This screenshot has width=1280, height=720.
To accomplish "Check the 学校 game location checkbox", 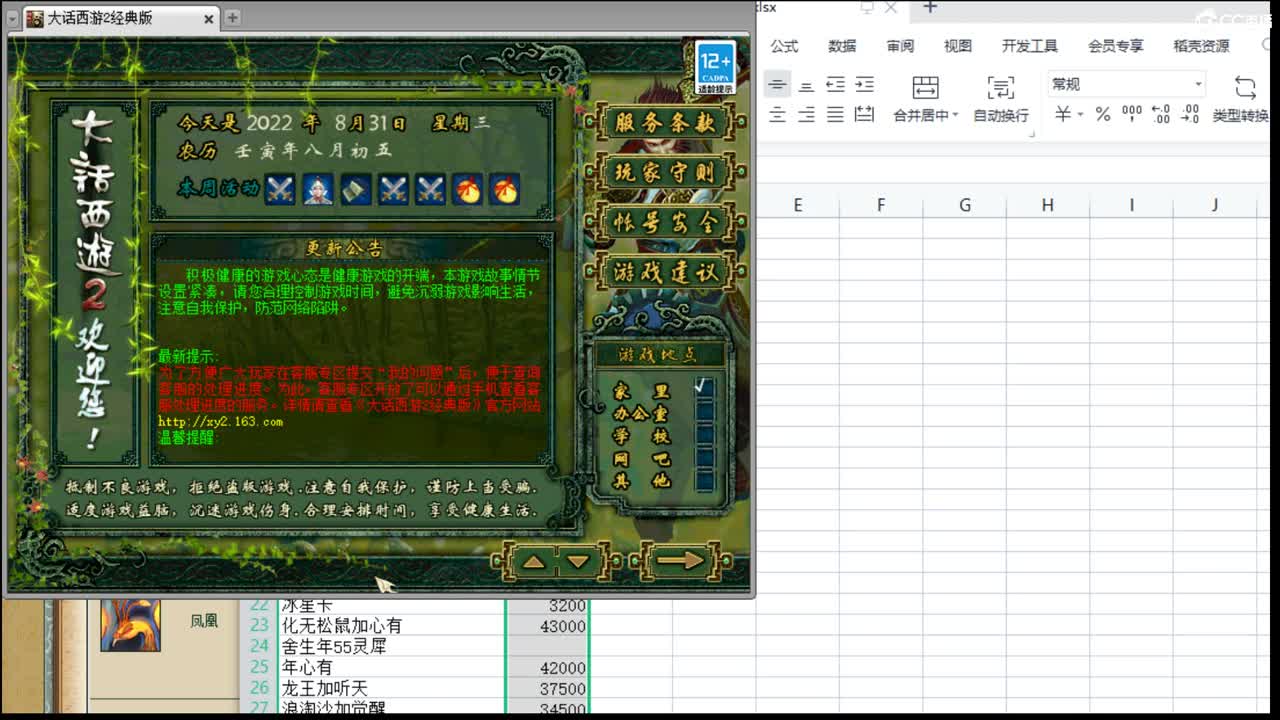I will tap(704, 435).
